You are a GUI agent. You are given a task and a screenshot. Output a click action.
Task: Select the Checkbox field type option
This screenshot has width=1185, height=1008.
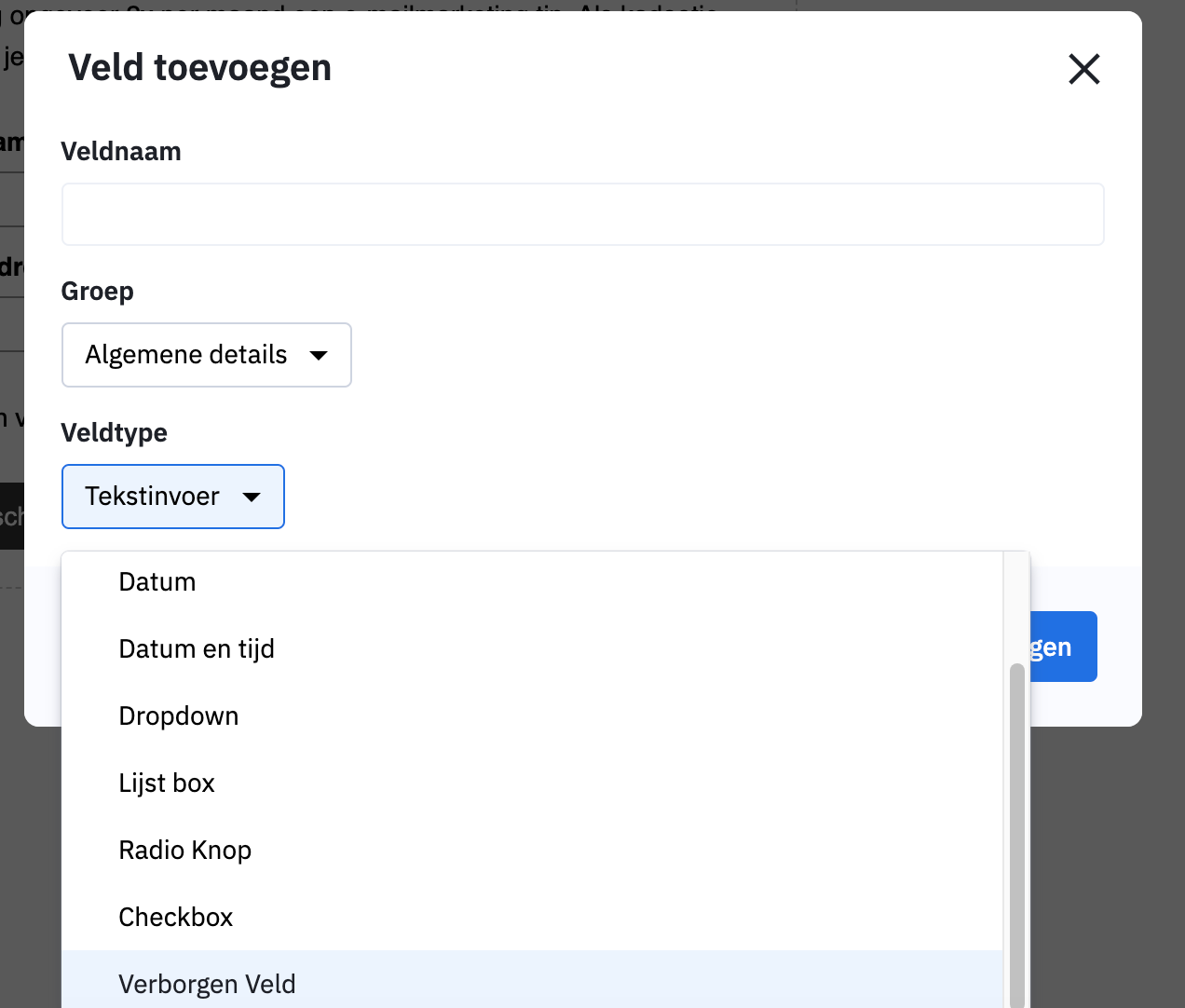pos(176,918)
